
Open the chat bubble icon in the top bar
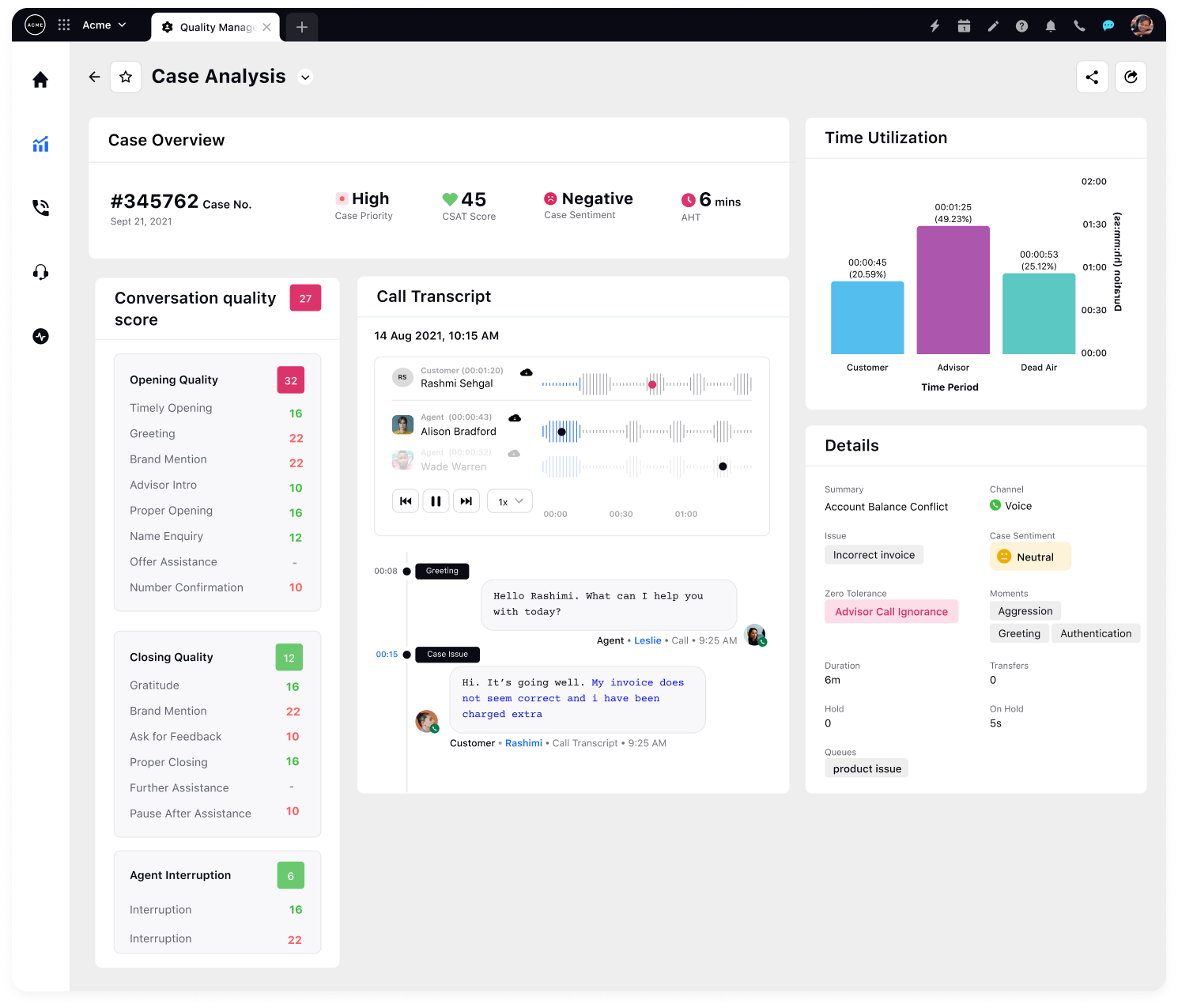(1108, 25)
